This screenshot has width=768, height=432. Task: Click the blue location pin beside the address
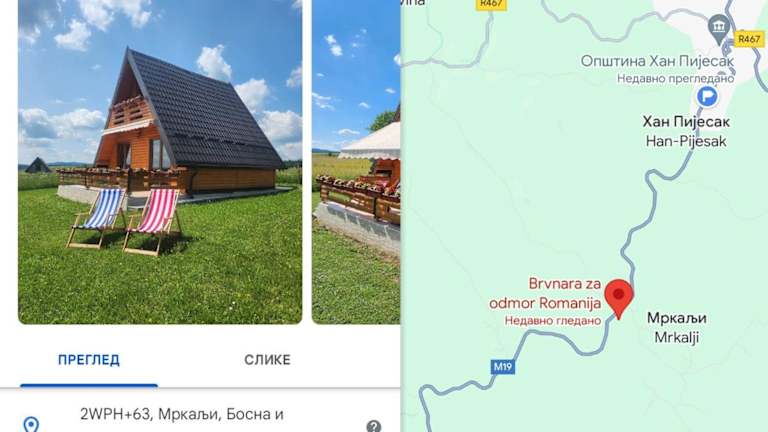pyautogui.click(x=31, y=424)
